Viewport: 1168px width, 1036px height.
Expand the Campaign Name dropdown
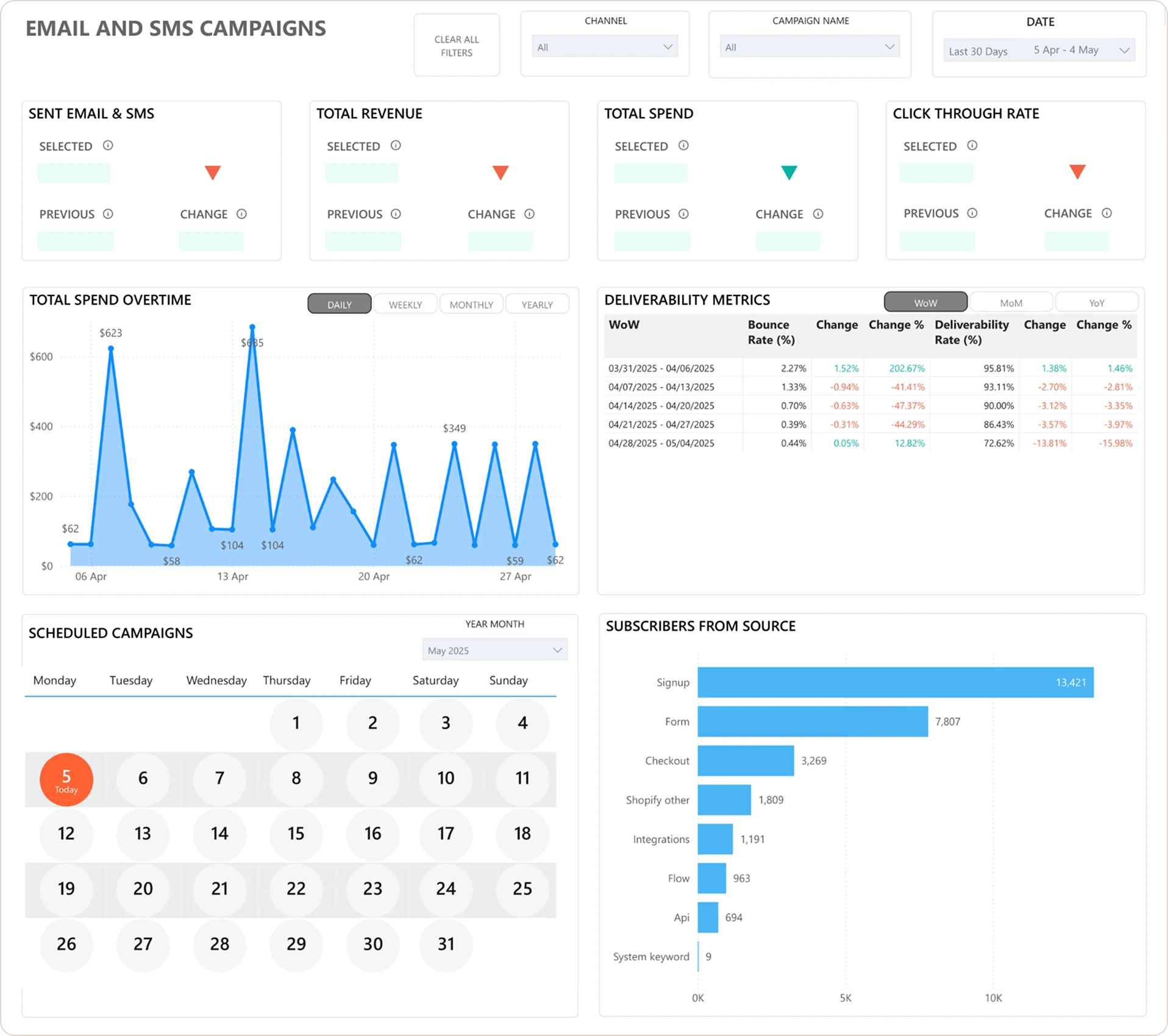point(810,47)
